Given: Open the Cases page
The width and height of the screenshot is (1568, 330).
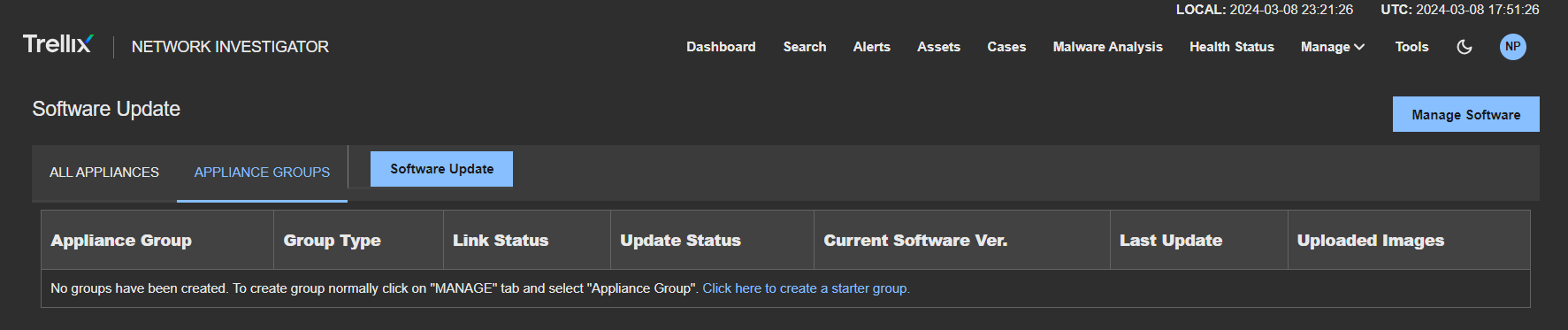Looking at the screenshot, I should pyautogui.click(x=1006, y=47).
